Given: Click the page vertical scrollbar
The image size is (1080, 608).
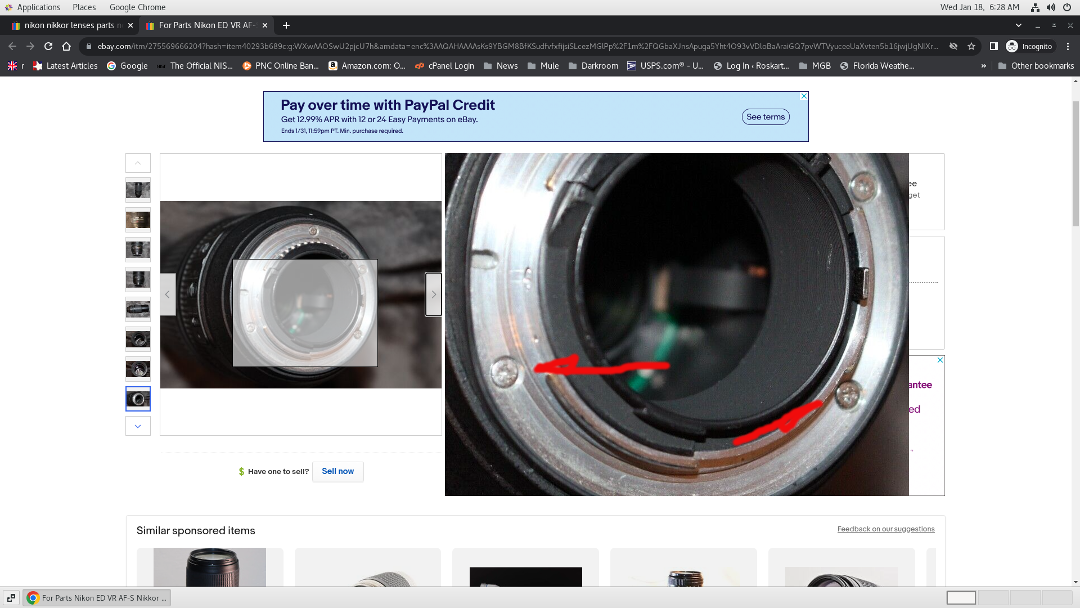Looking at the screenshot, I should 1075,163.
